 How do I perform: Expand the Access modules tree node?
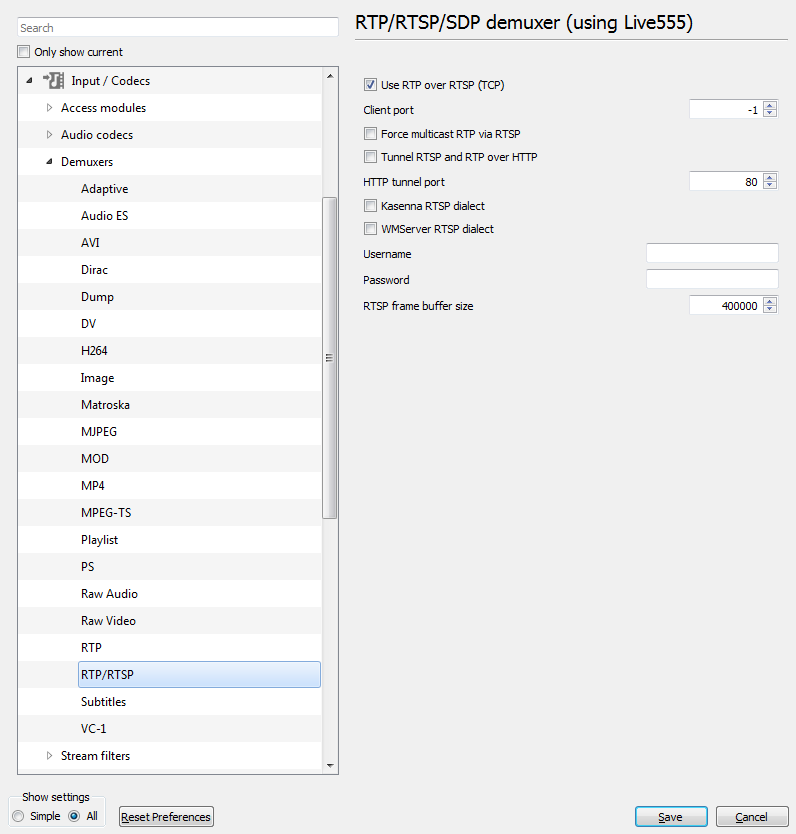click(49, 107)
